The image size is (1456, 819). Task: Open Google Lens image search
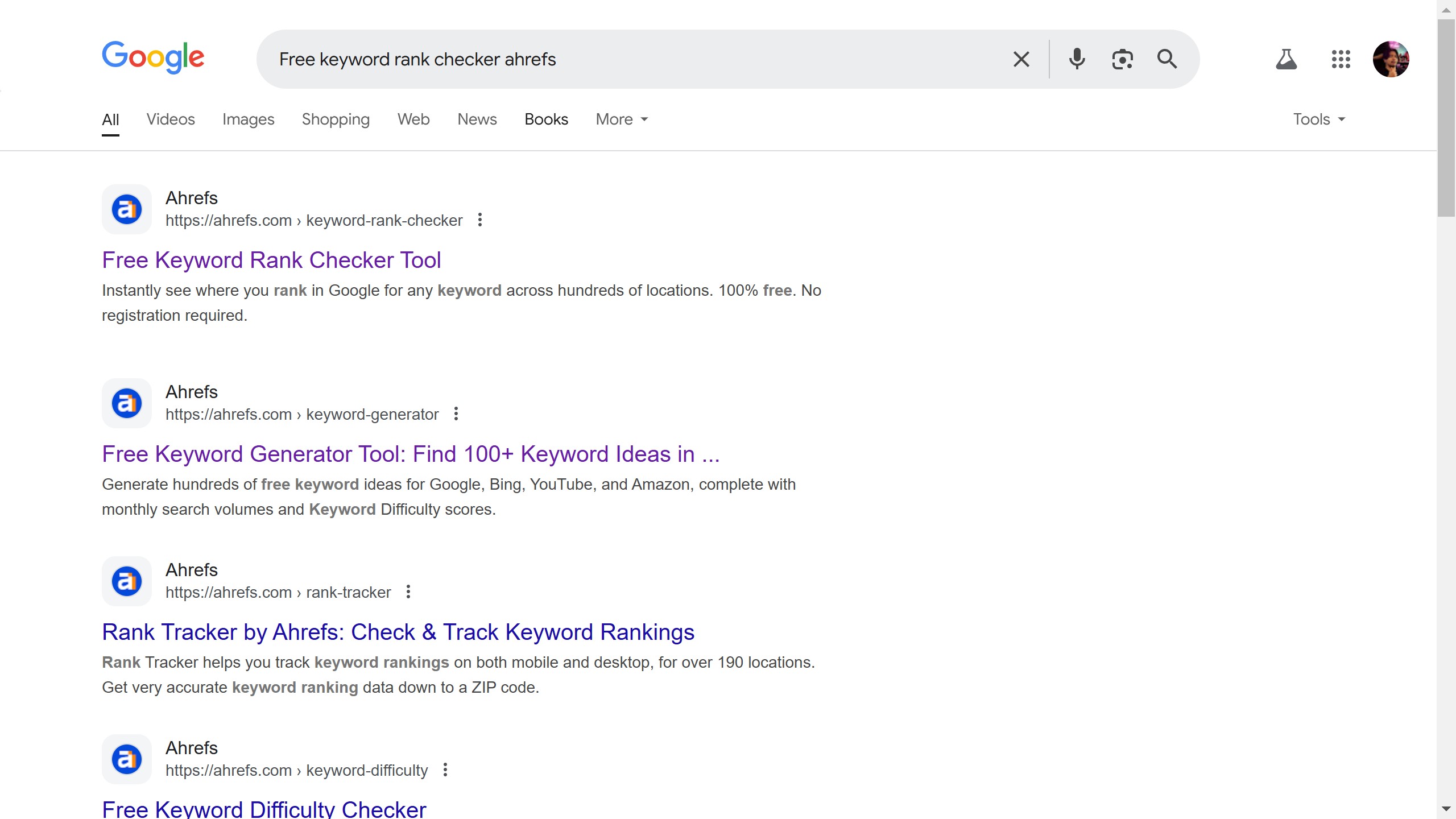[x=1121, y=59]
